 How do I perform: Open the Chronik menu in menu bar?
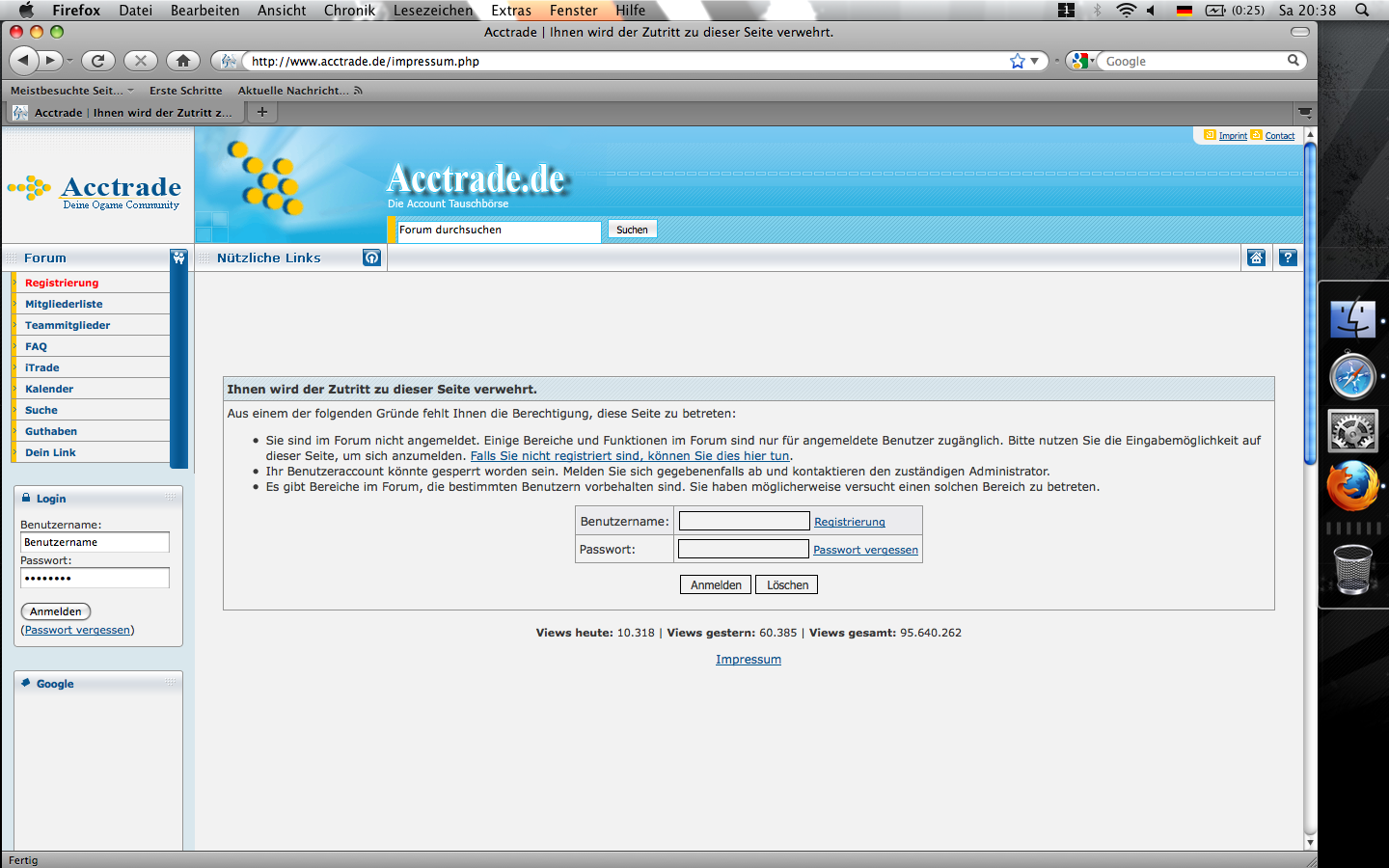point(349,11)
